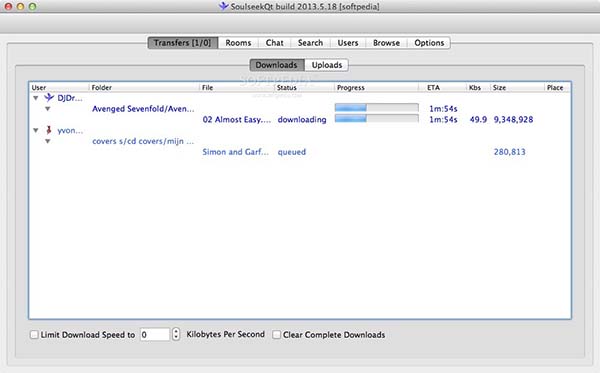The image size is (600, 373).
Task: Sort by the User column header
Action: [x=59, y=88]
